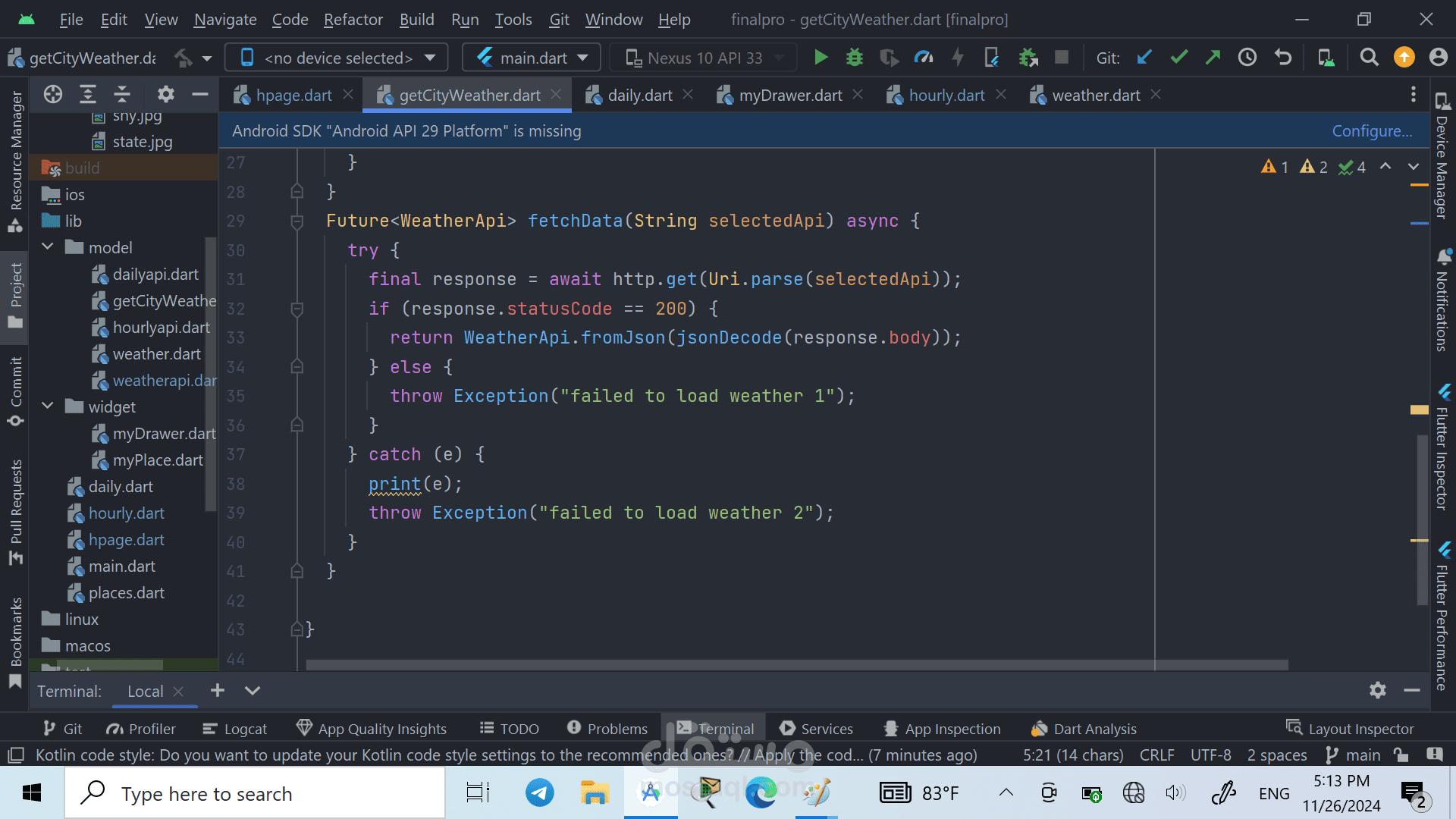Click the Flutter Hot Reload lightning icon
Viewport: 1456px width, 819px height.
click(958, 58)
